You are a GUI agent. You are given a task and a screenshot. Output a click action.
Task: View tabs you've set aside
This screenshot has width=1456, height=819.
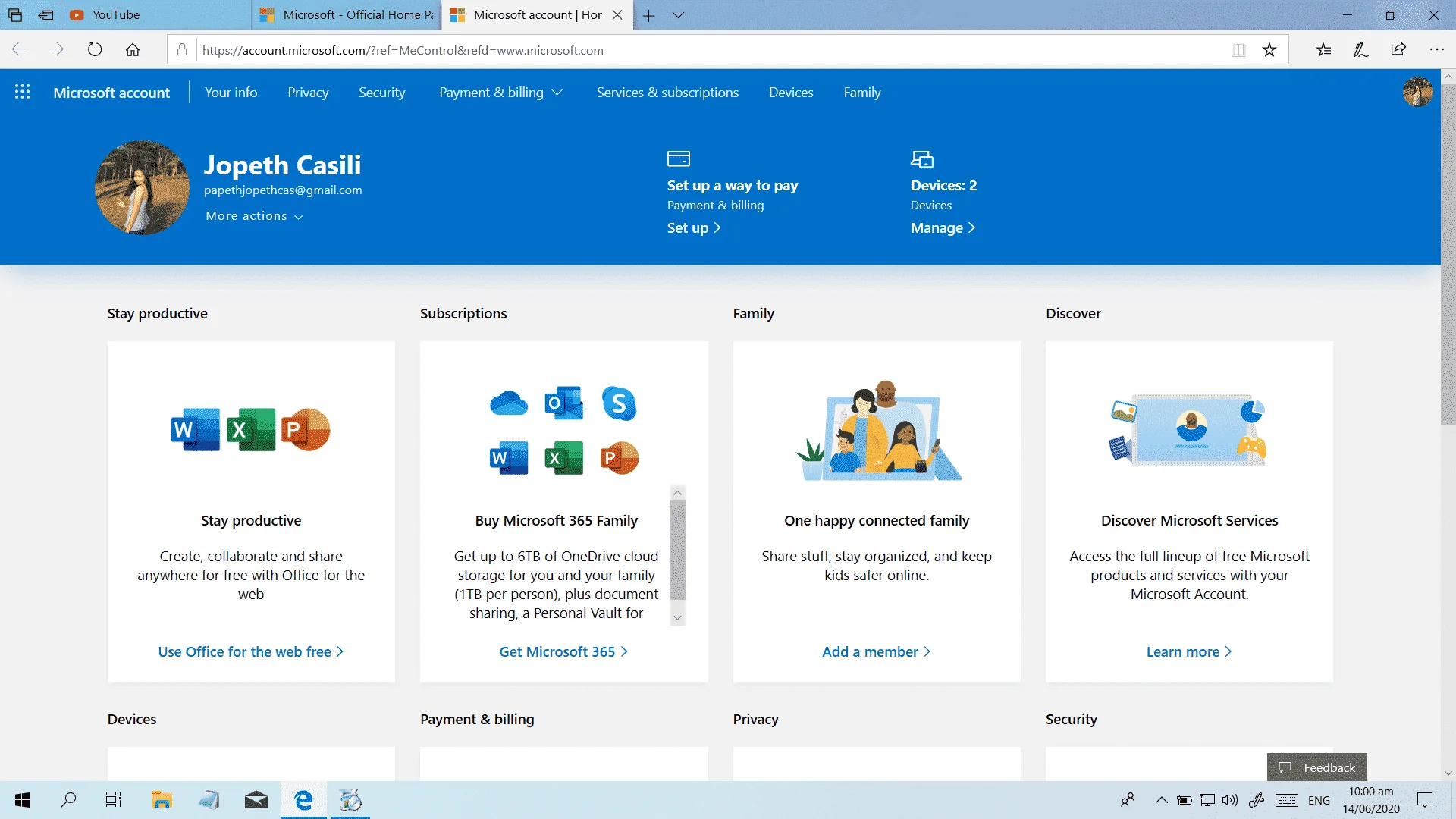pyautogui.click(x=15, y=15)
